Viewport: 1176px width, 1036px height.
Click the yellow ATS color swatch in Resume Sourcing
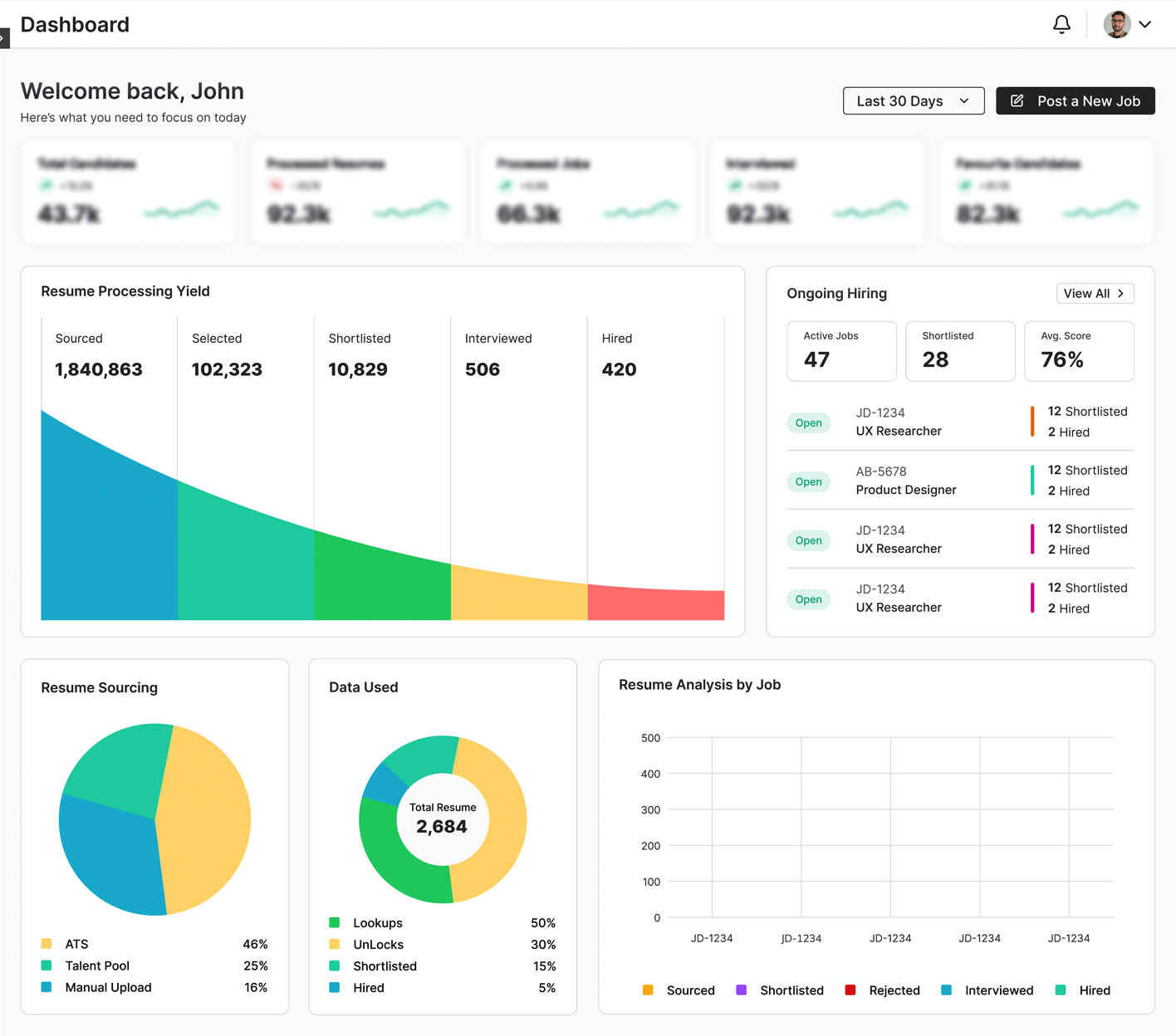46,944
